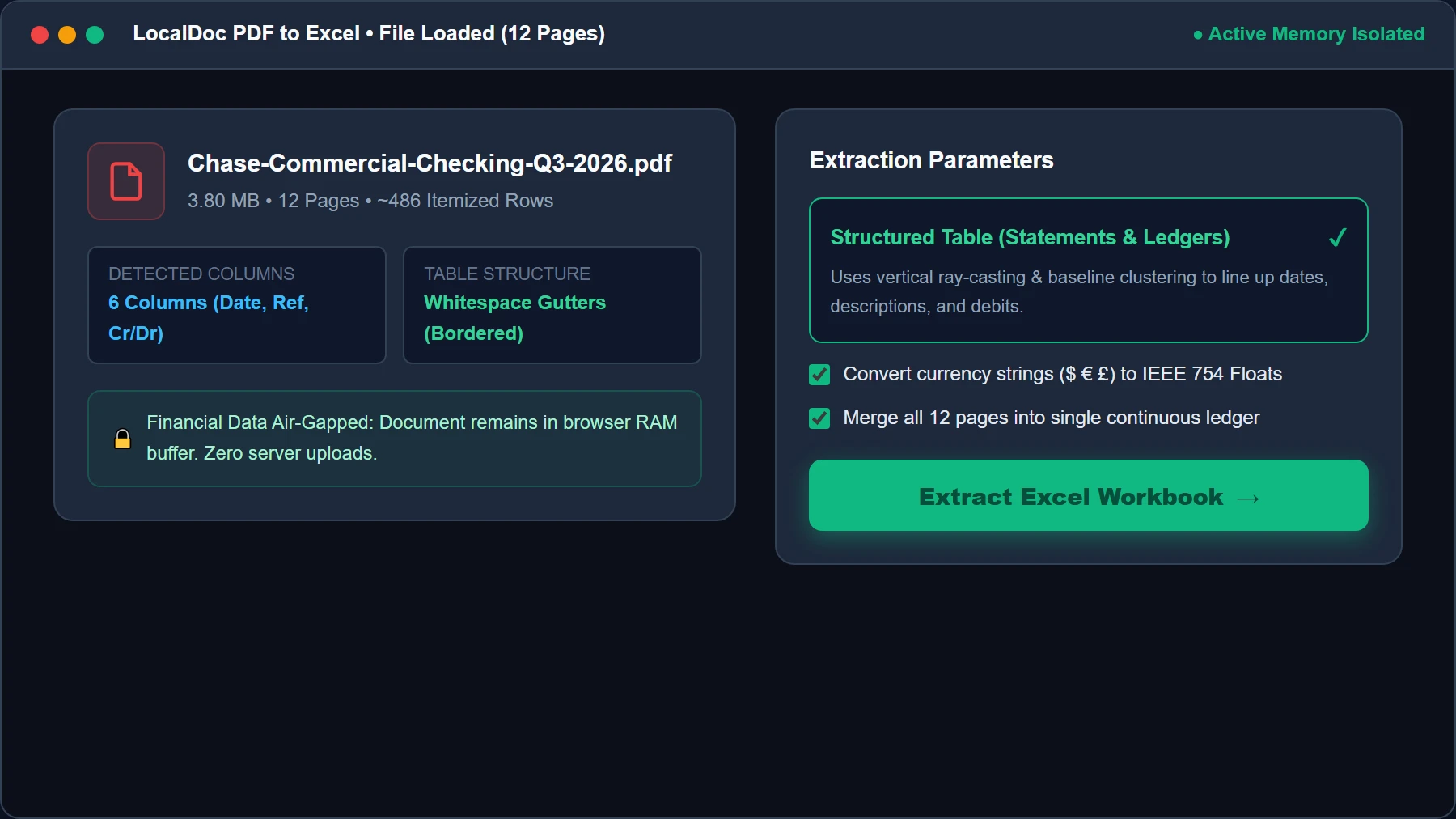1456x819 pixels.
Task: Click the Extraction Parameters heading
Action: (931, 160)
